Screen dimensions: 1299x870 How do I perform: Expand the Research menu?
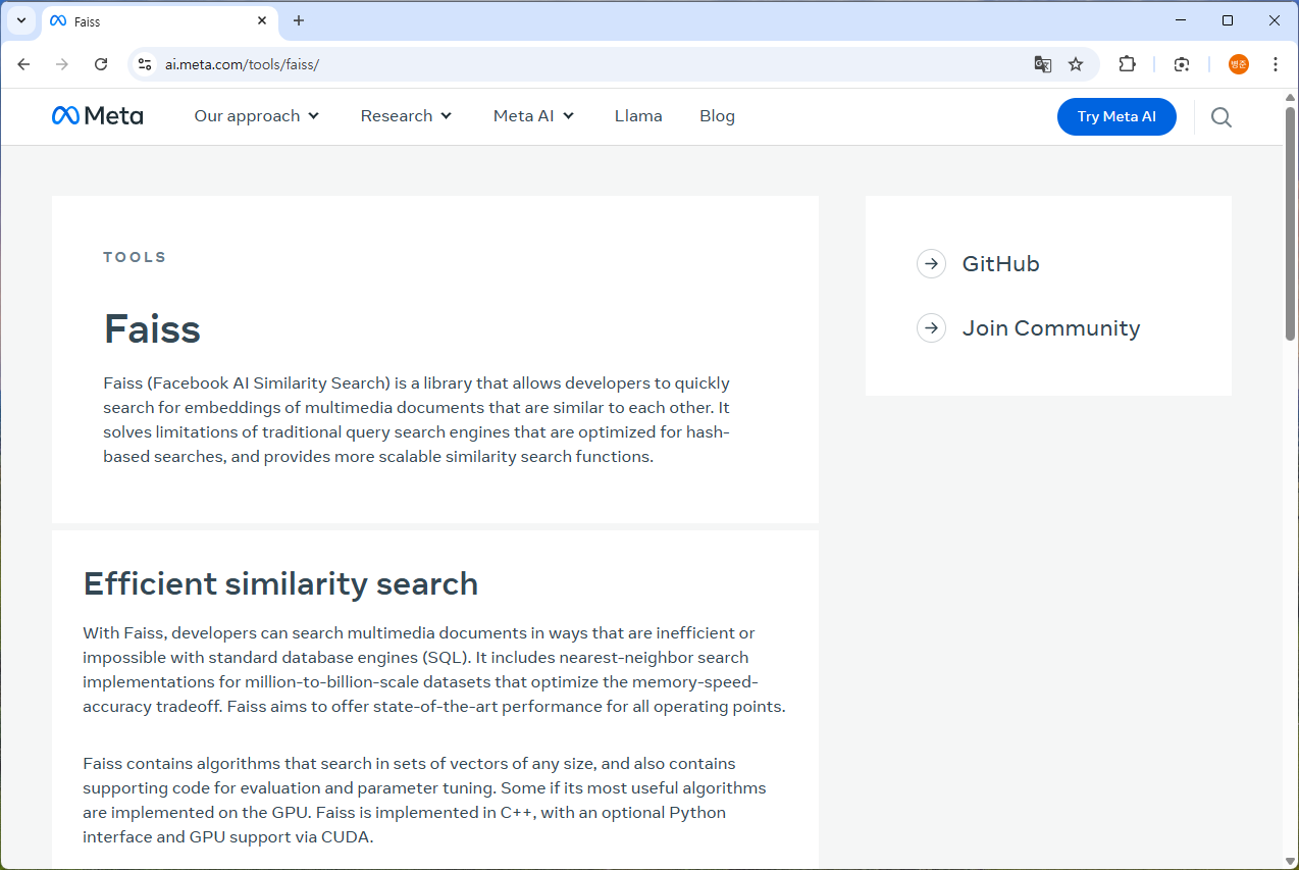407,116
